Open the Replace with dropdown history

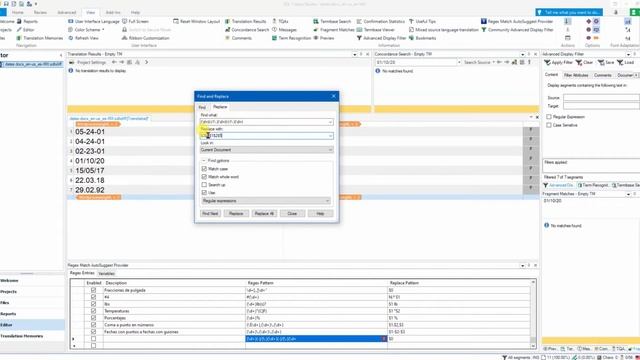330,136
